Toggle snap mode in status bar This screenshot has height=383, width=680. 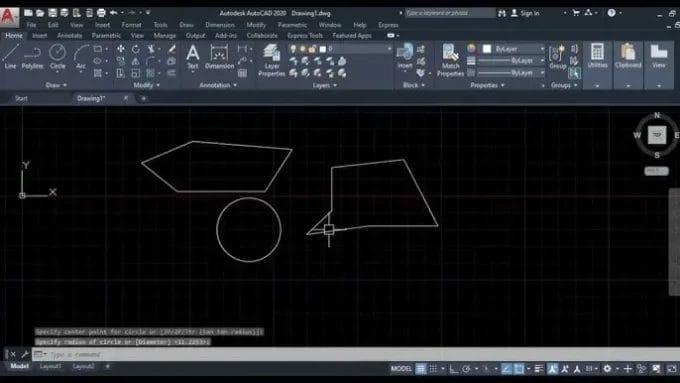point(433,369)
